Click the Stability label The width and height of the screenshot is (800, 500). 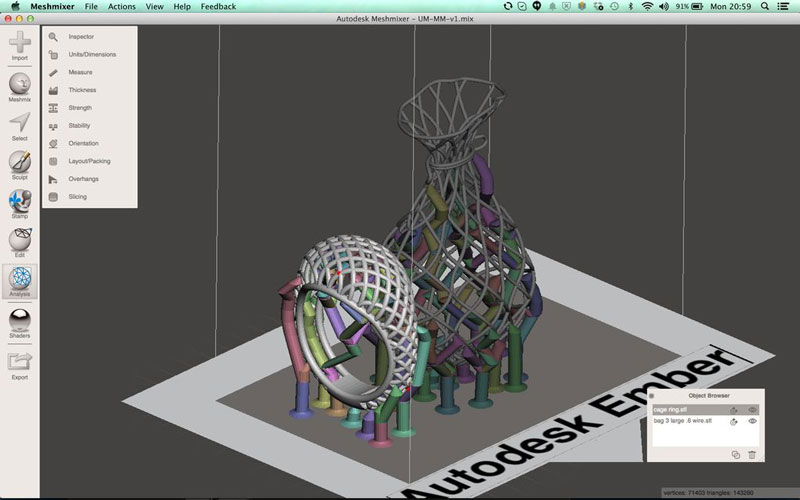[79, 126]
